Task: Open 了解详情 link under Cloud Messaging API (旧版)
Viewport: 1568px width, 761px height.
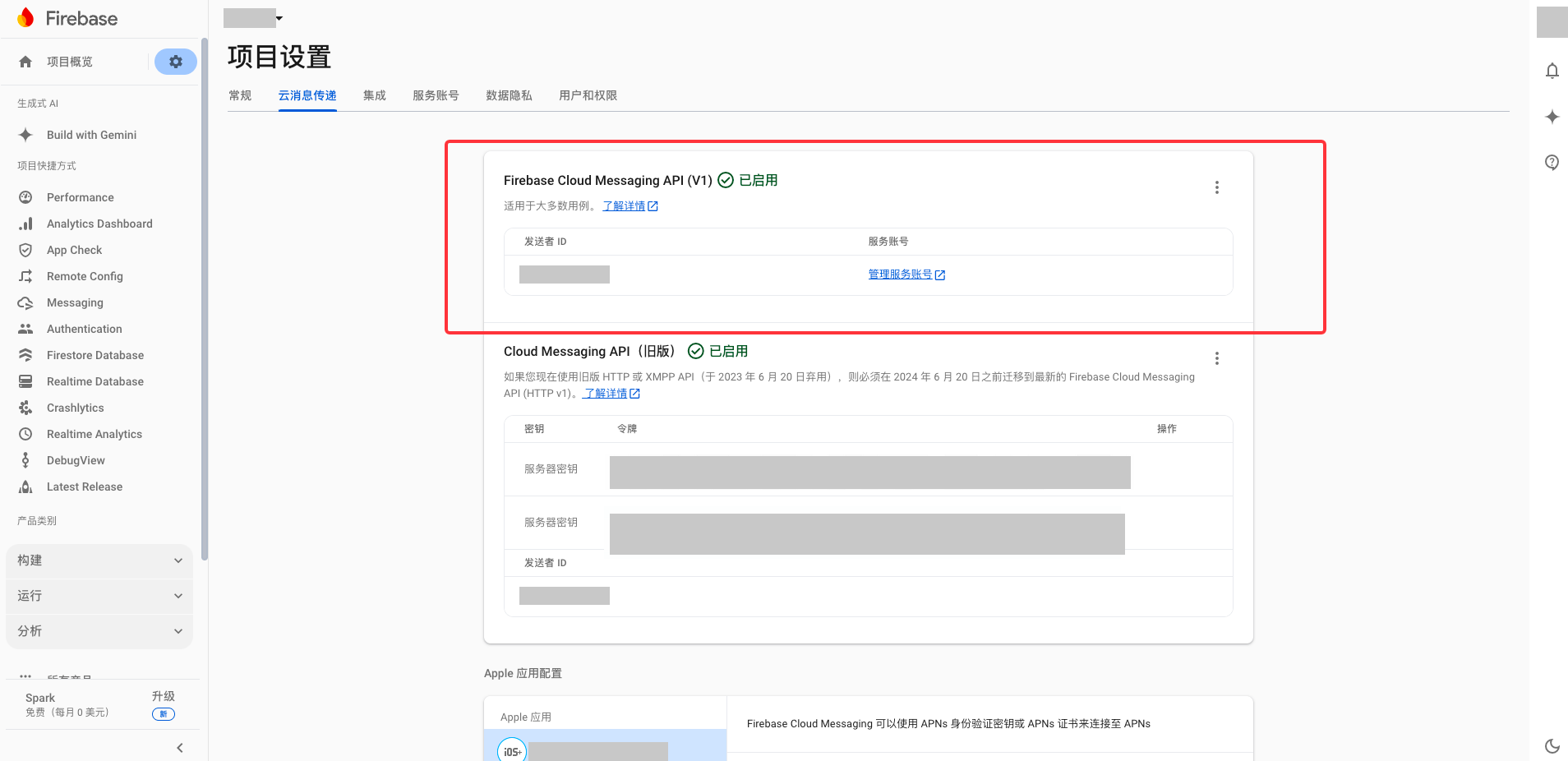Action: [x=611, y=394]
